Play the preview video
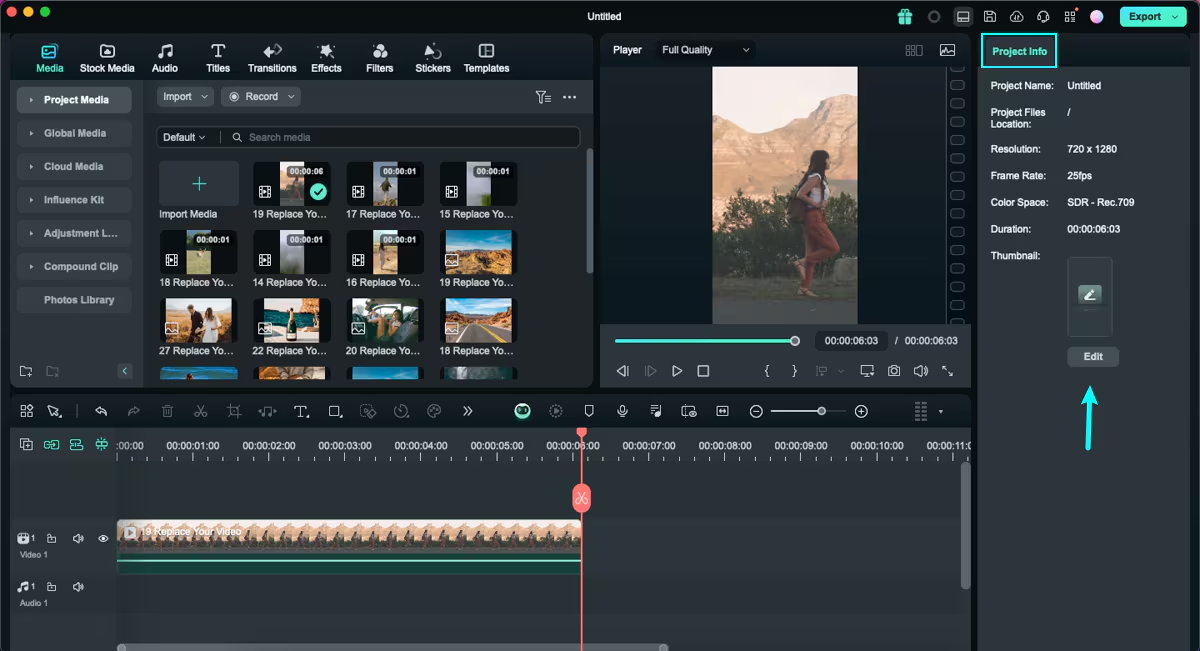1200x651 pixels. coord(677,371)
